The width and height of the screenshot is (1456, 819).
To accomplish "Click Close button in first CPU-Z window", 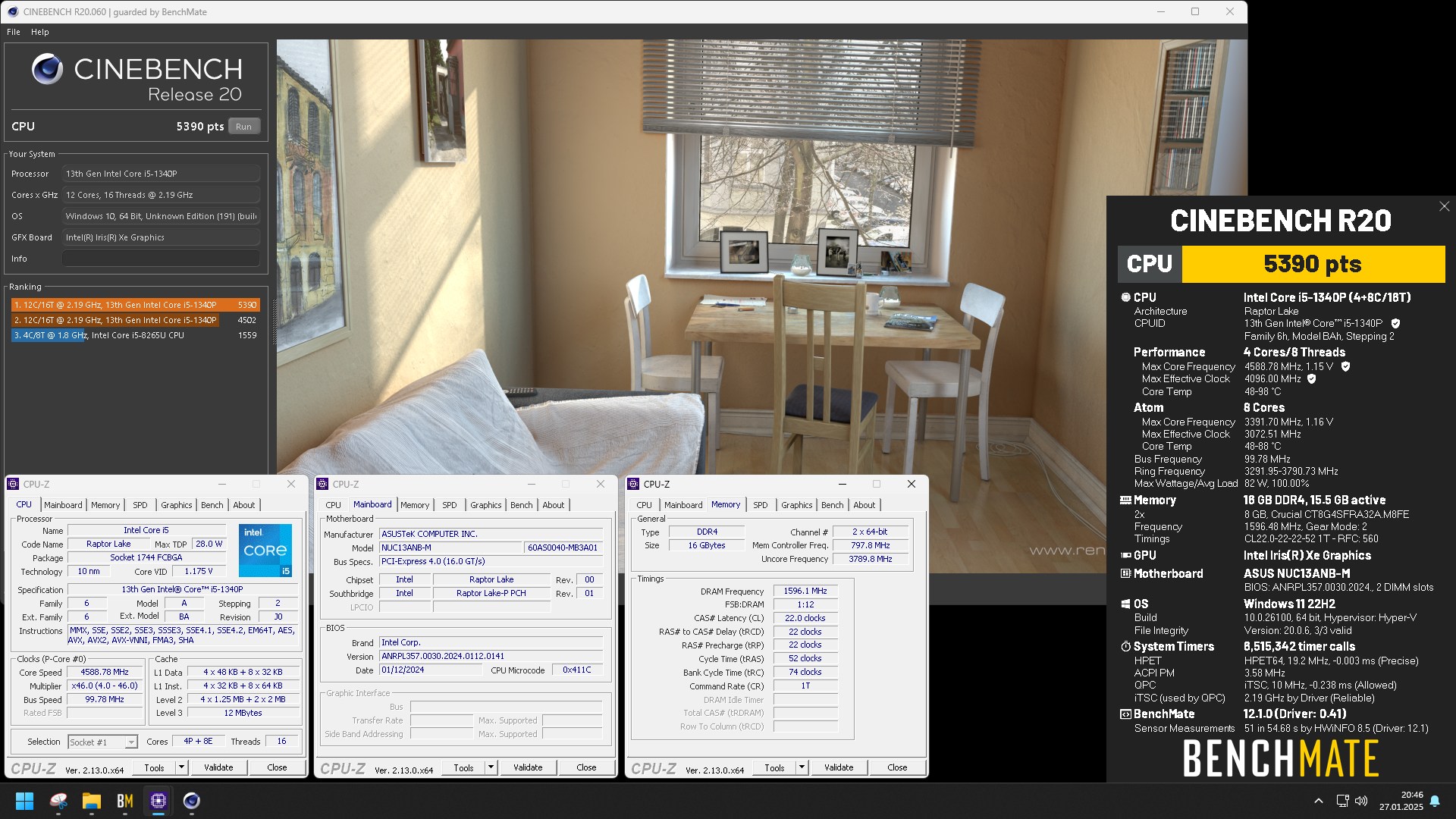I will (278, 767).
